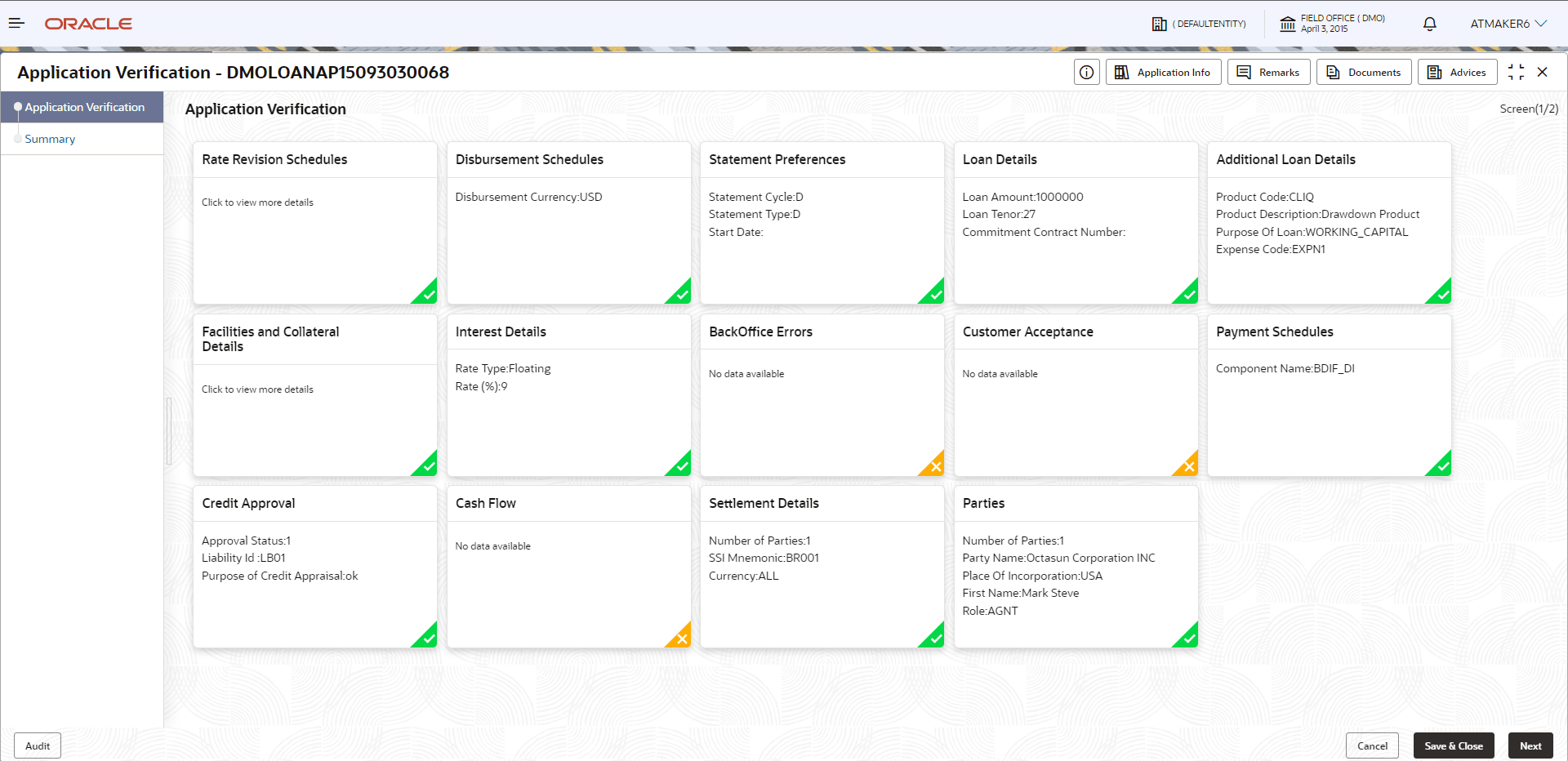Expand the ATMAKER6 user menu
This screenshot has height=761, width=1568.
[x=1508, y=24]
